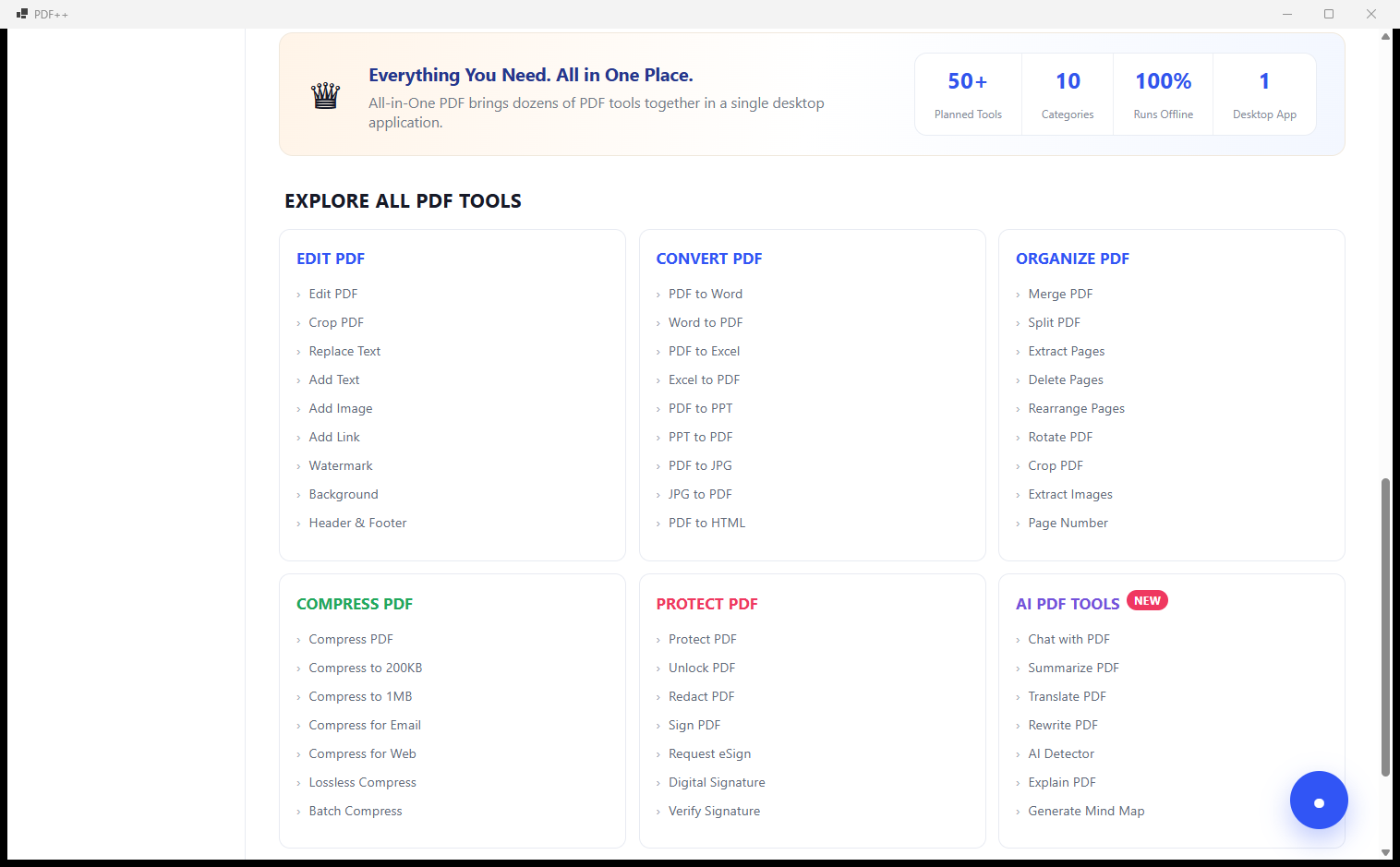The image size is (1400, 867).
Task: Click the PDF++ app icon in title bar
Action: (22, 14)
